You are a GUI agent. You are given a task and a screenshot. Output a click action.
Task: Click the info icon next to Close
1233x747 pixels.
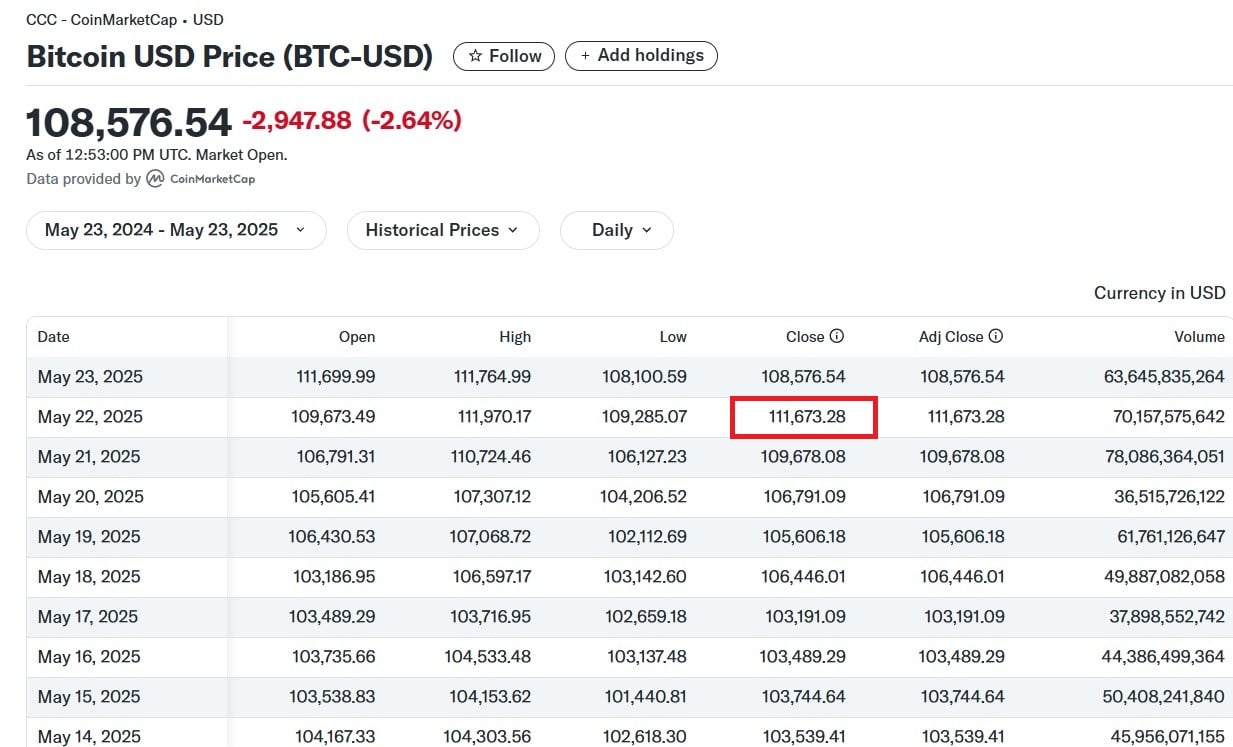pyautogui.click(x=837, y=337)
